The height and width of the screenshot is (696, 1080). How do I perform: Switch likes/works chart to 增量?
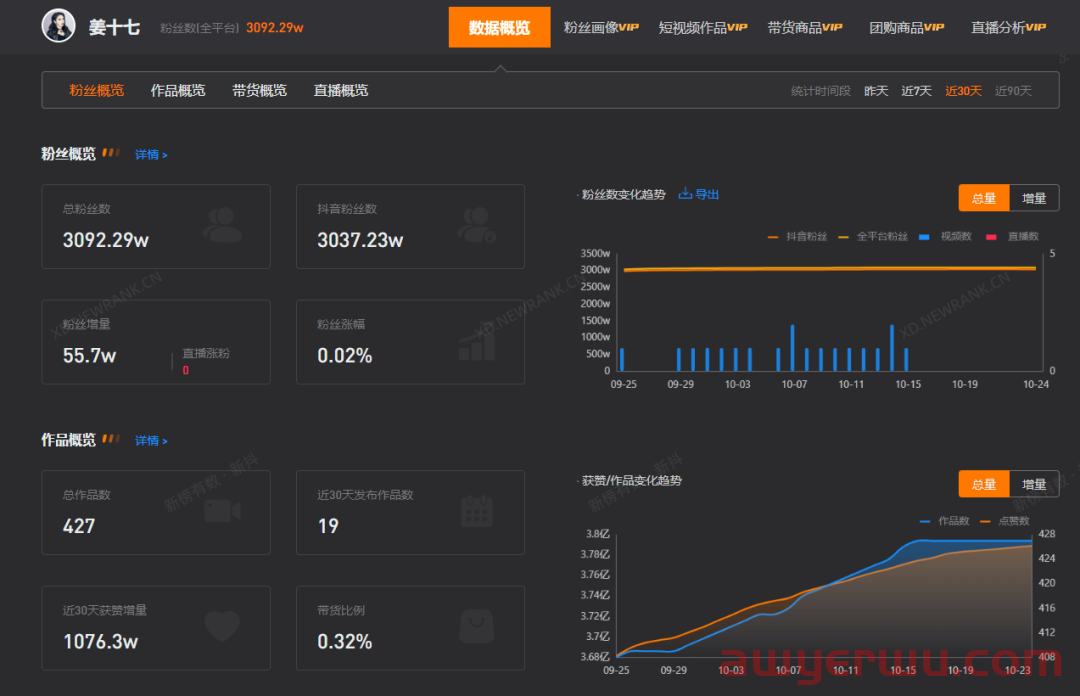(x=1034, y=484)
